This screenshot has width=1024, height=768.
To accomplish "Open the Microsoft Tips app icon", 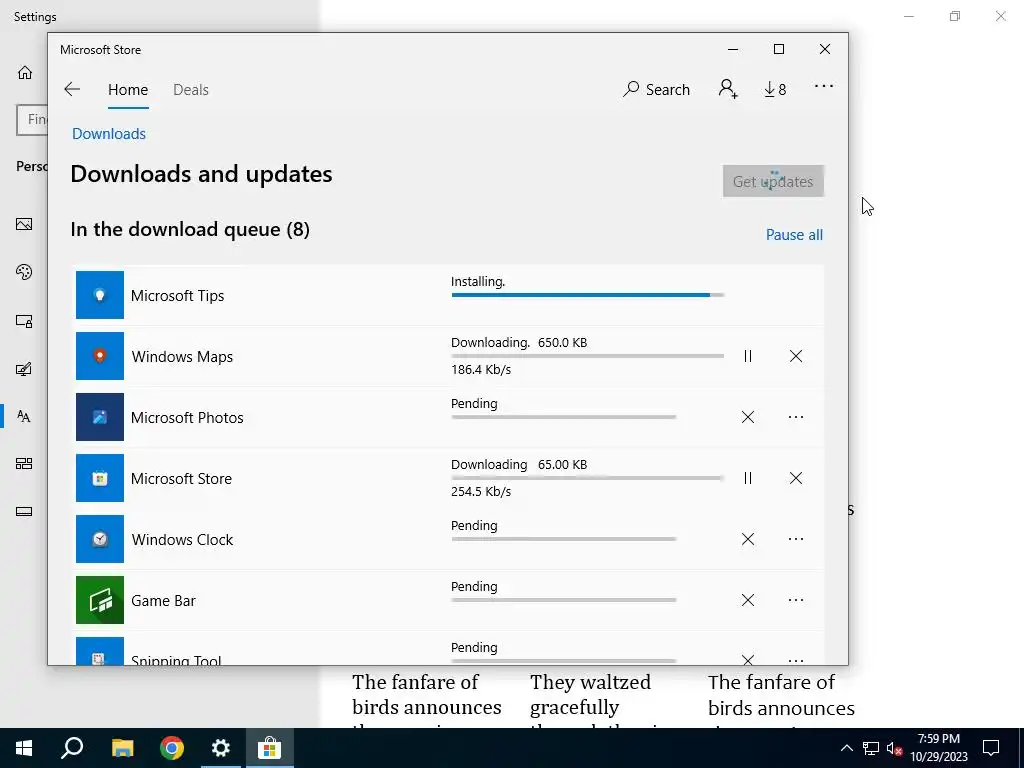I will tap(100, 295).
